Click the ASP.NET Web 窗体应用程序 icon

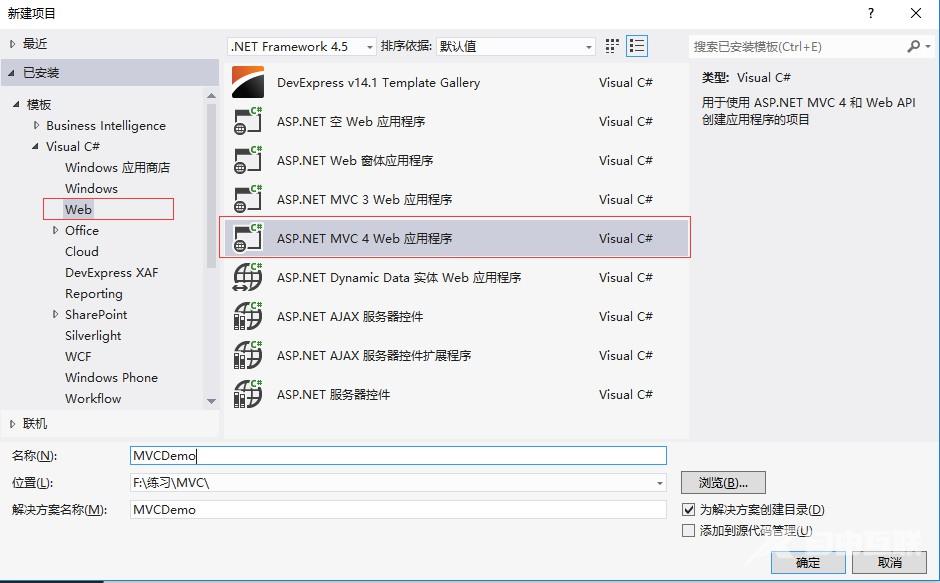coord(248,160)
